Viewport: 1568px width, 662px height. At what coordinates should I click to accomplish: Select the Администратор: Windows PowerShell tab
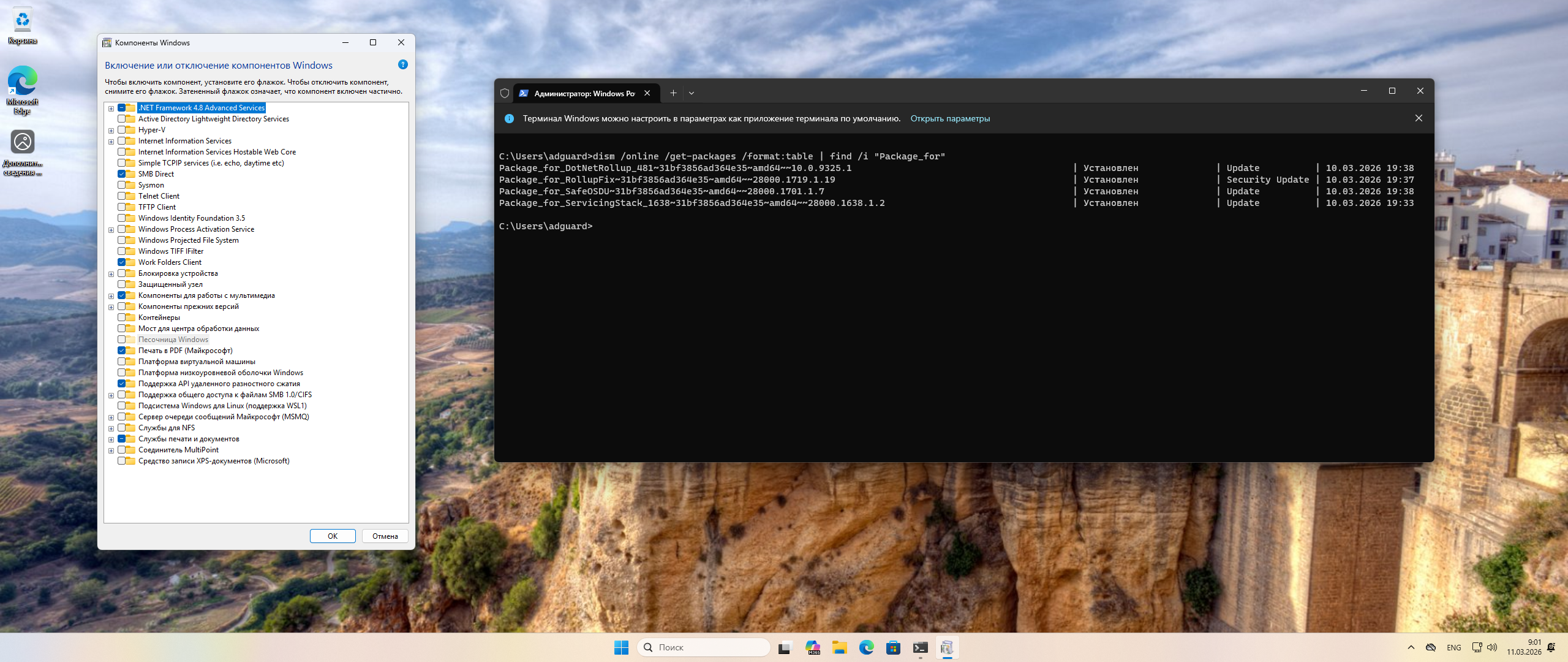(584, 93)
